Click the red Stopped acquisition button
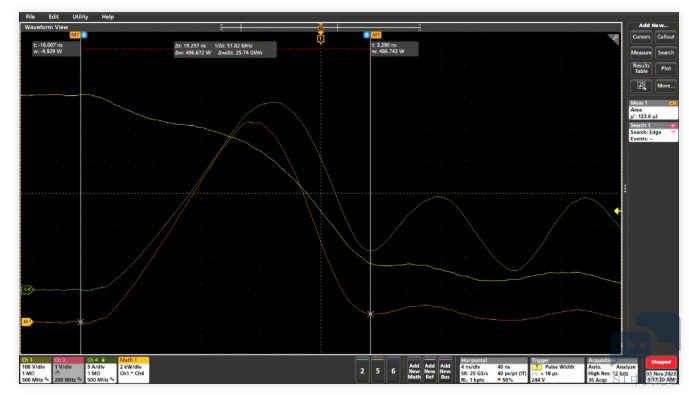Viewport: 689px width, 395px height. tap(661, 362)
